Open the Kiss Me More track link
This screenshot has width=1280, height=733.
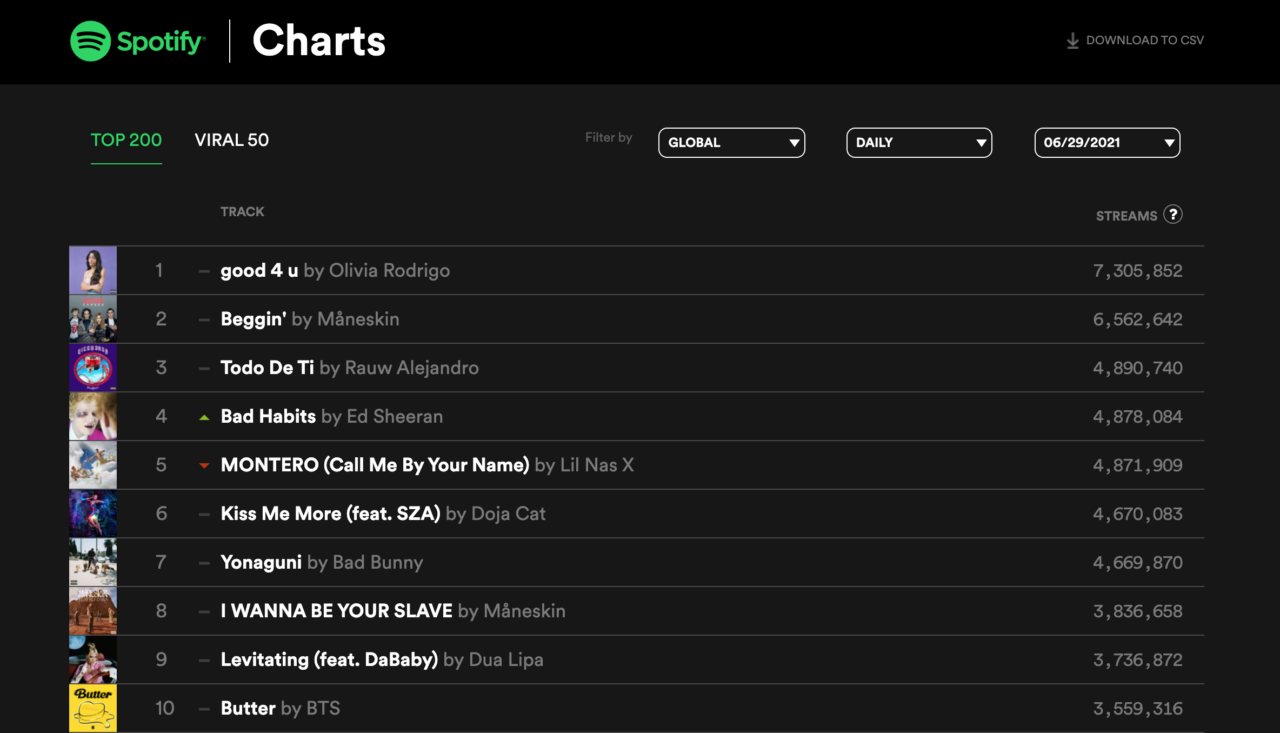pyautogui.click(x=330, y=514)
